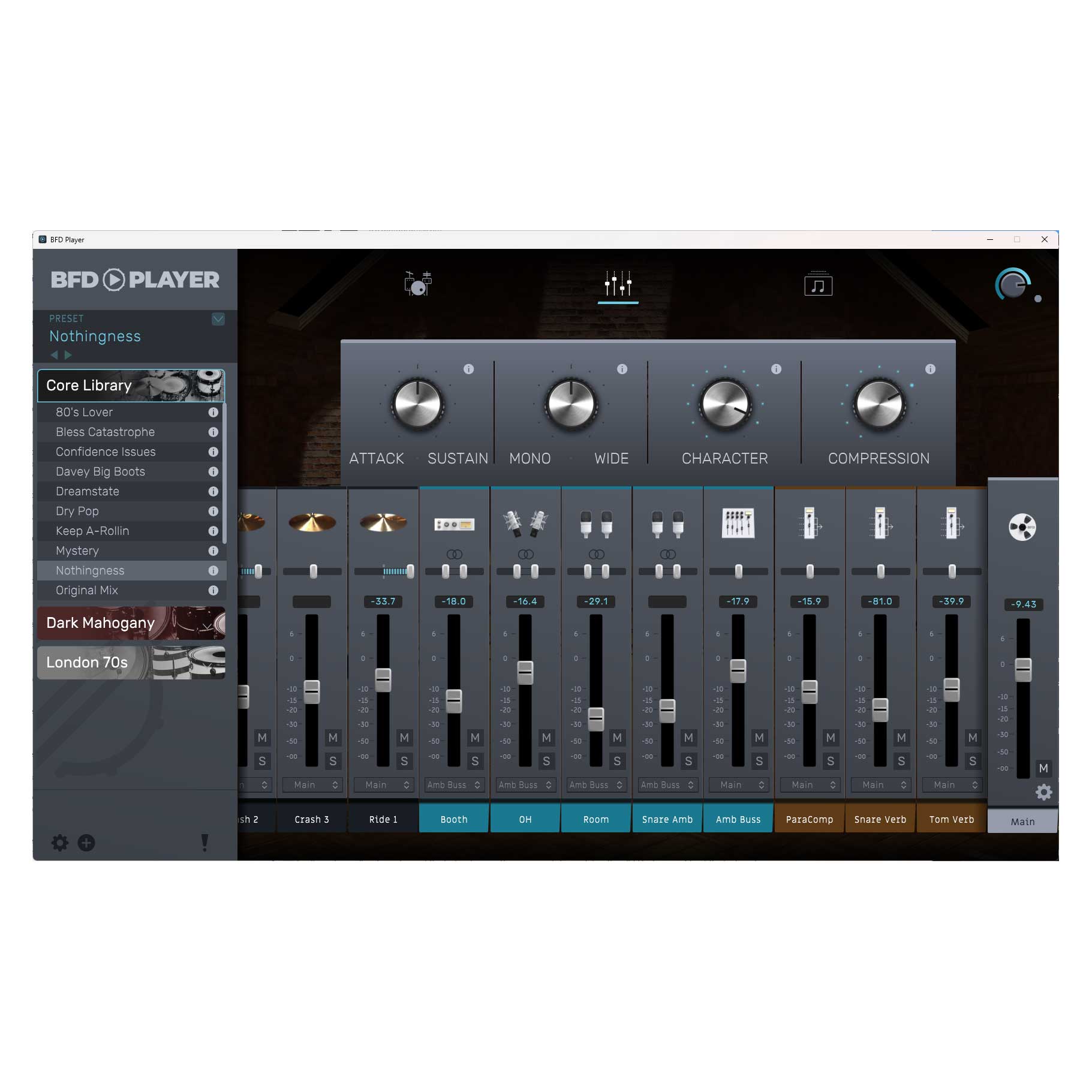
Task: Load the Dreamstate preset
Action: (89, 491)
